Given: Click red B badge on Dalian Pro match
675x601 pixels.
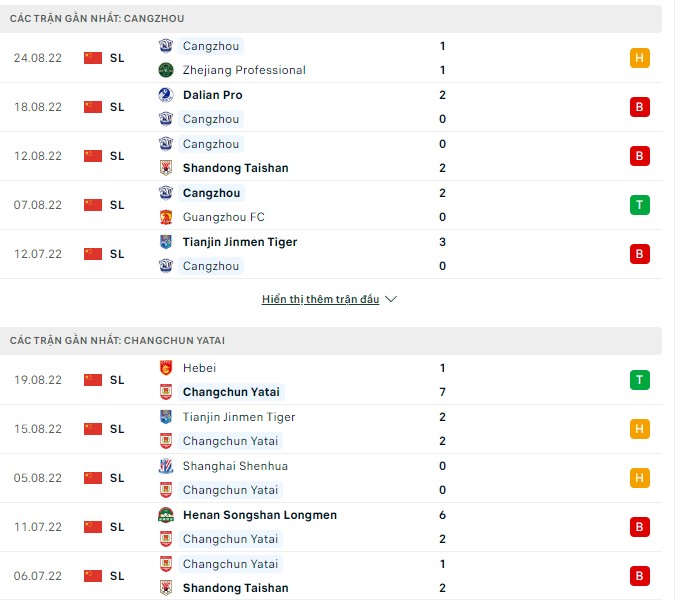Looking at the screenshot, I should click(640, 107).
